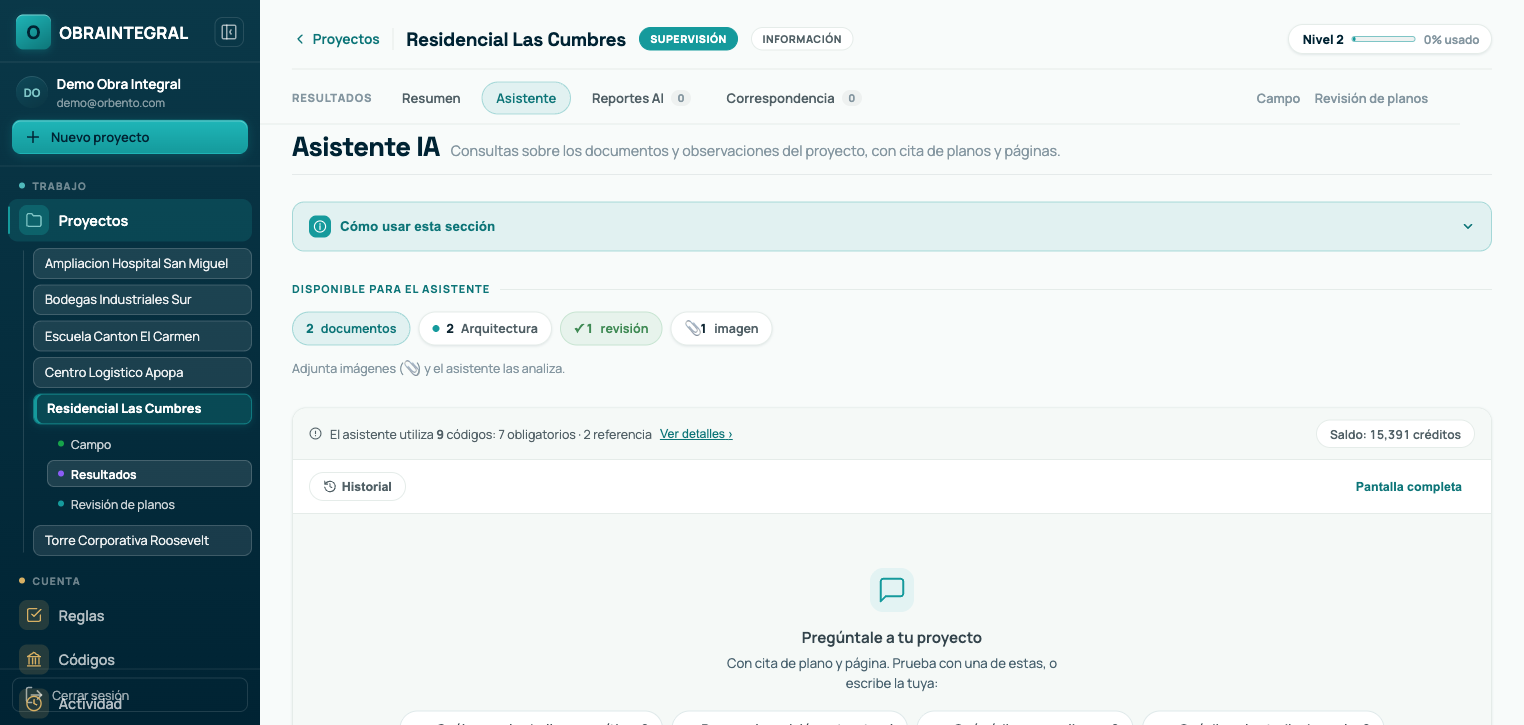Click the demo@orbento.com account email

coord(111,103)
